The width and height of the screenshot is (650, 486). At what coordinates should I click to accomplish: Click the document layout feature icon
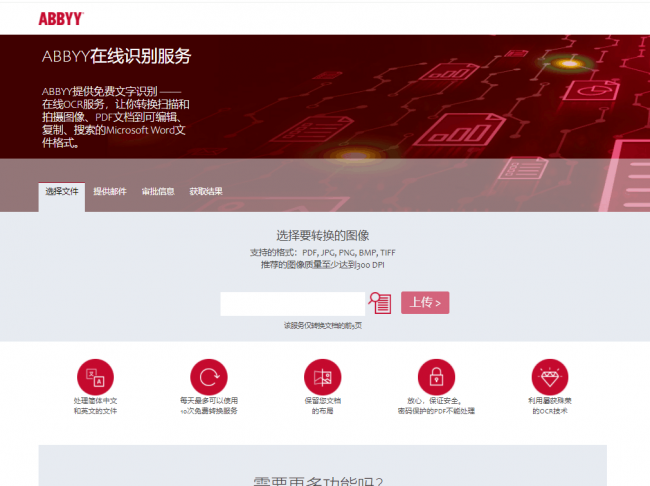[x=323, y=377]
